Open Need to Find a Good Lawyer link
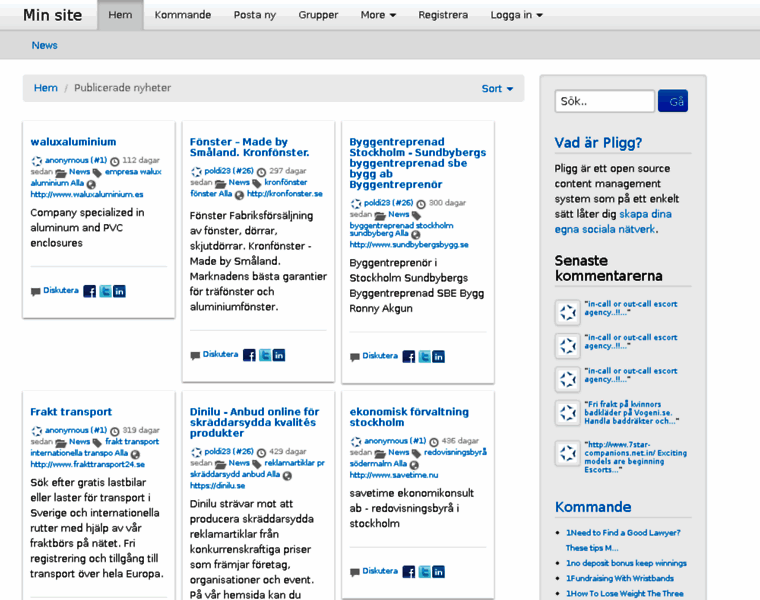The image size is (760, 600). tap(623, 540)
